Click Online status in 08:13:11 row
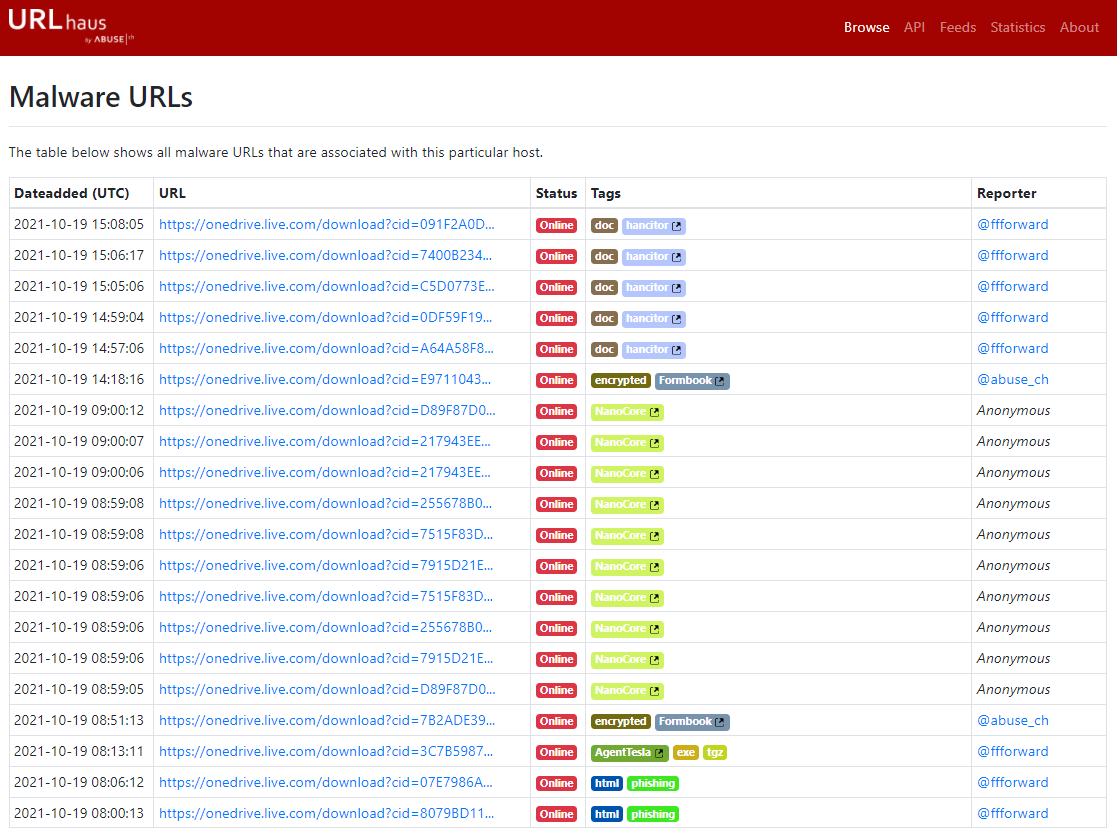This screenshot has height=828, width=1117. coord(556,752)
